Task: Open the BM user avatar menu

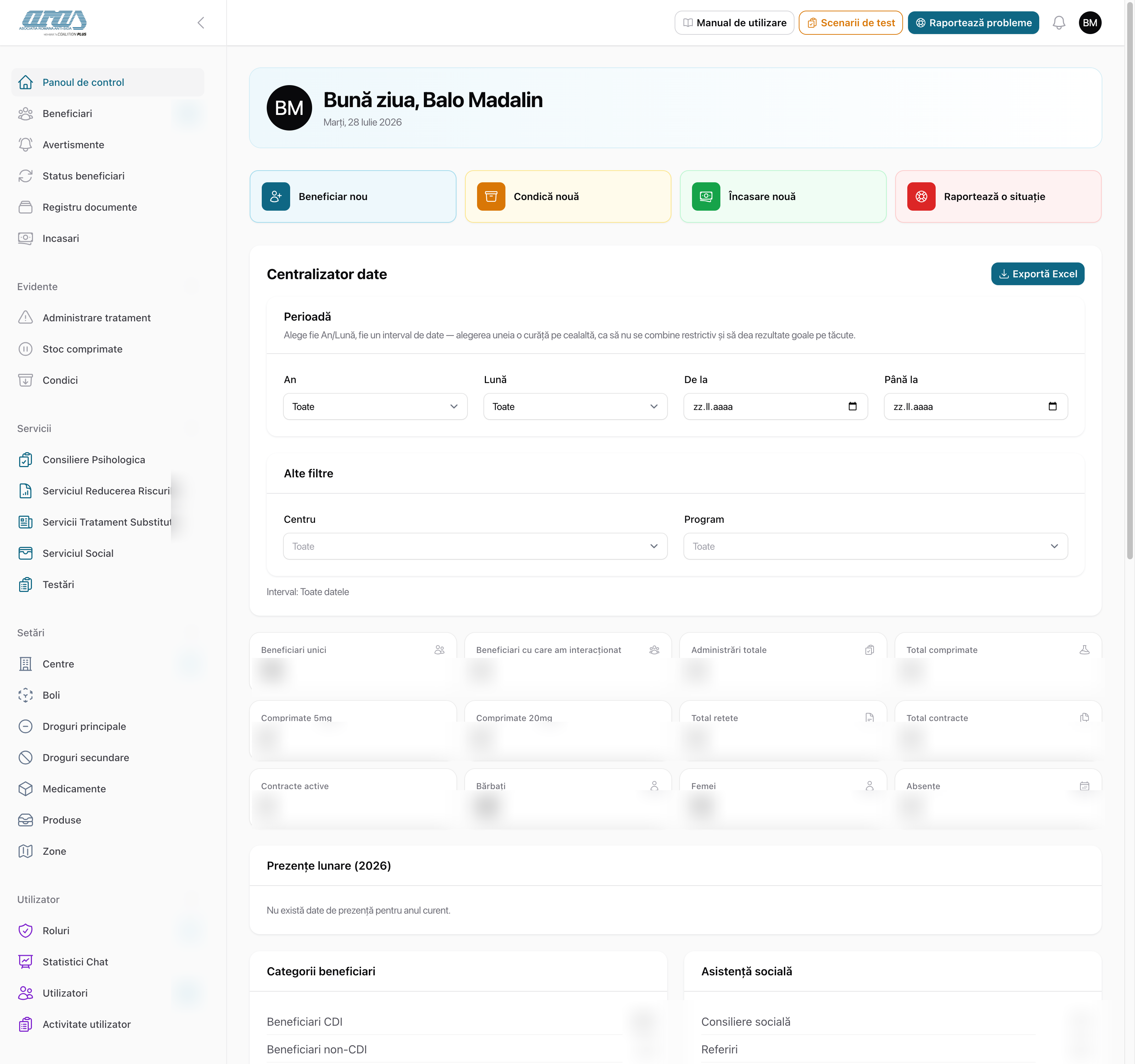Action: [x=1090, y=23]
